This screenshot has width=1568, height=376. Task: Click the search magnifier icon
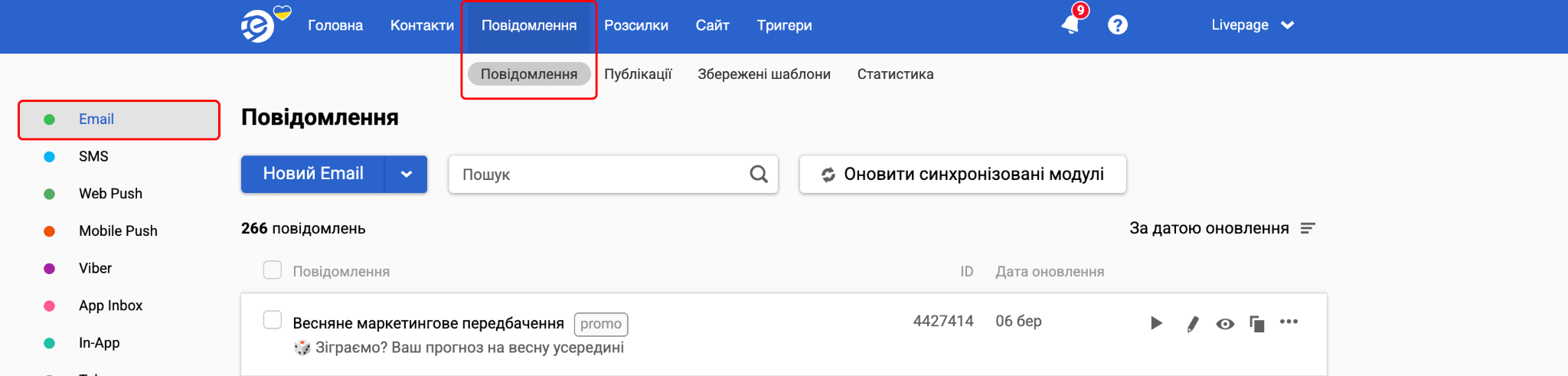click(x=759, y=174)
